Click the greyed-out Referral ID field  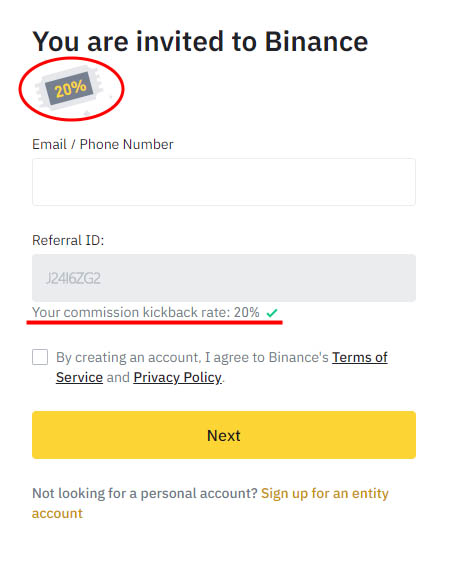point(224,278)
